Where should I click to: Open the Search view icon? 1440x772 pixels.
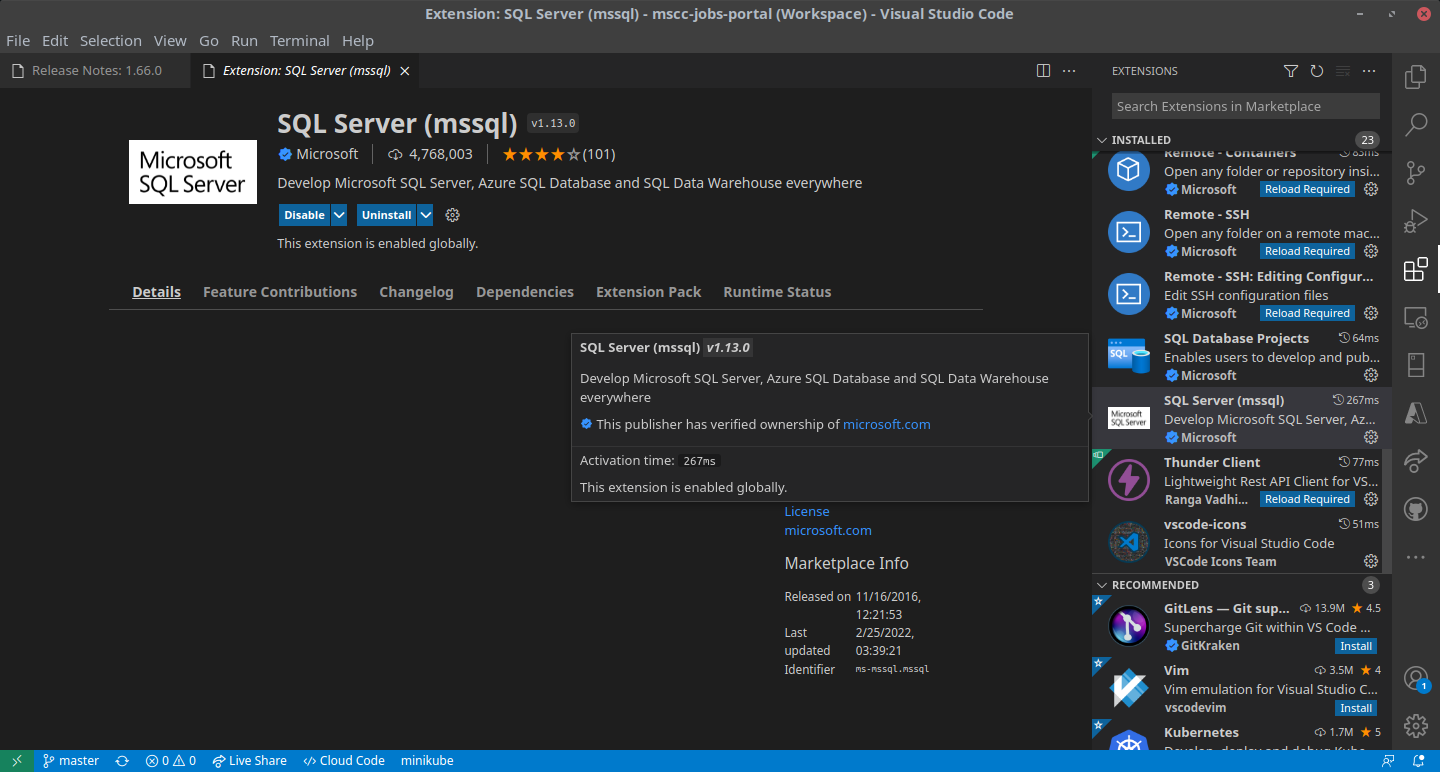(1415, 125)
